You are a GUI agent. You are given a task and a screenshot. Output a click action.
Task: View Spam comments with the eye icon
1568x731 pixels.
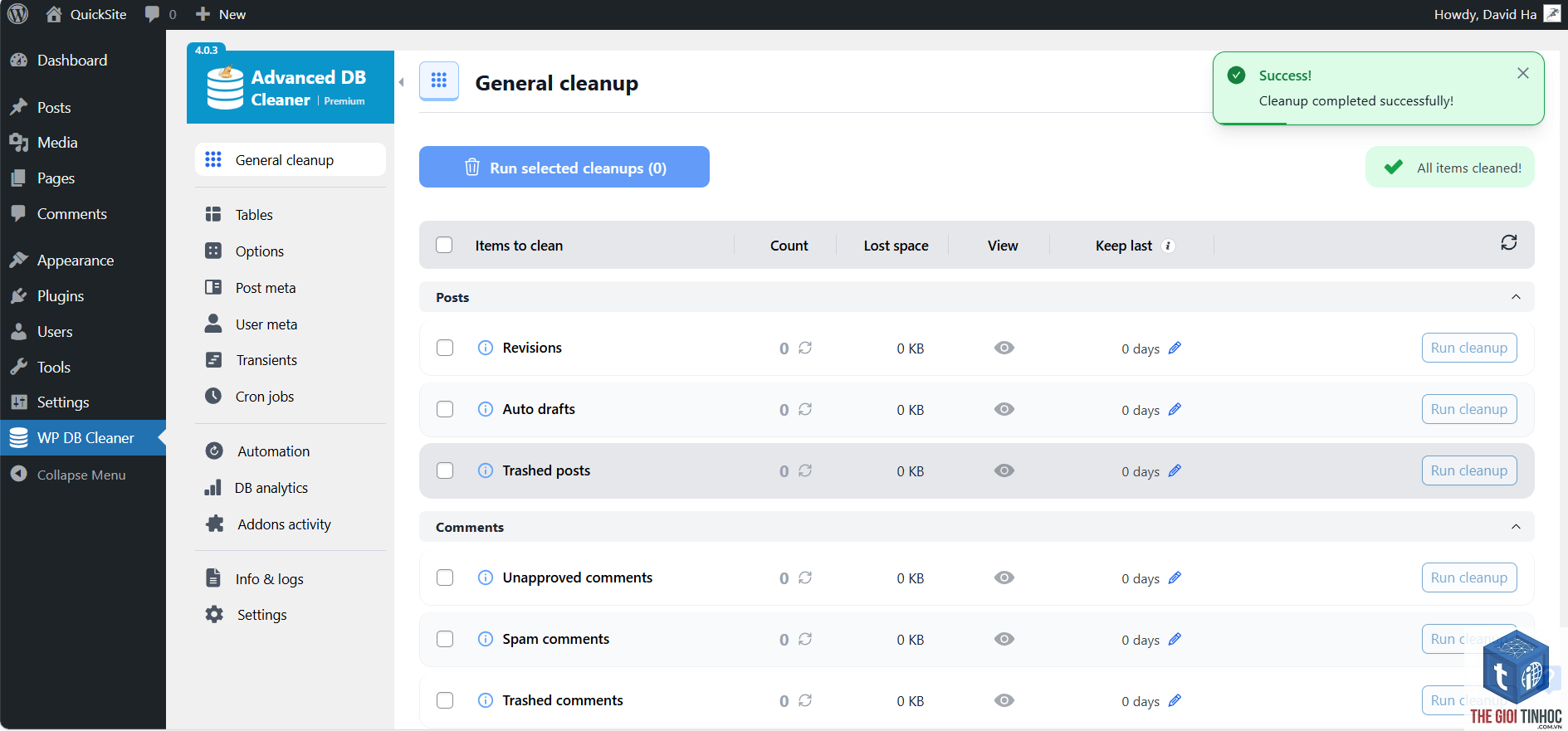tap(1004, 639)
